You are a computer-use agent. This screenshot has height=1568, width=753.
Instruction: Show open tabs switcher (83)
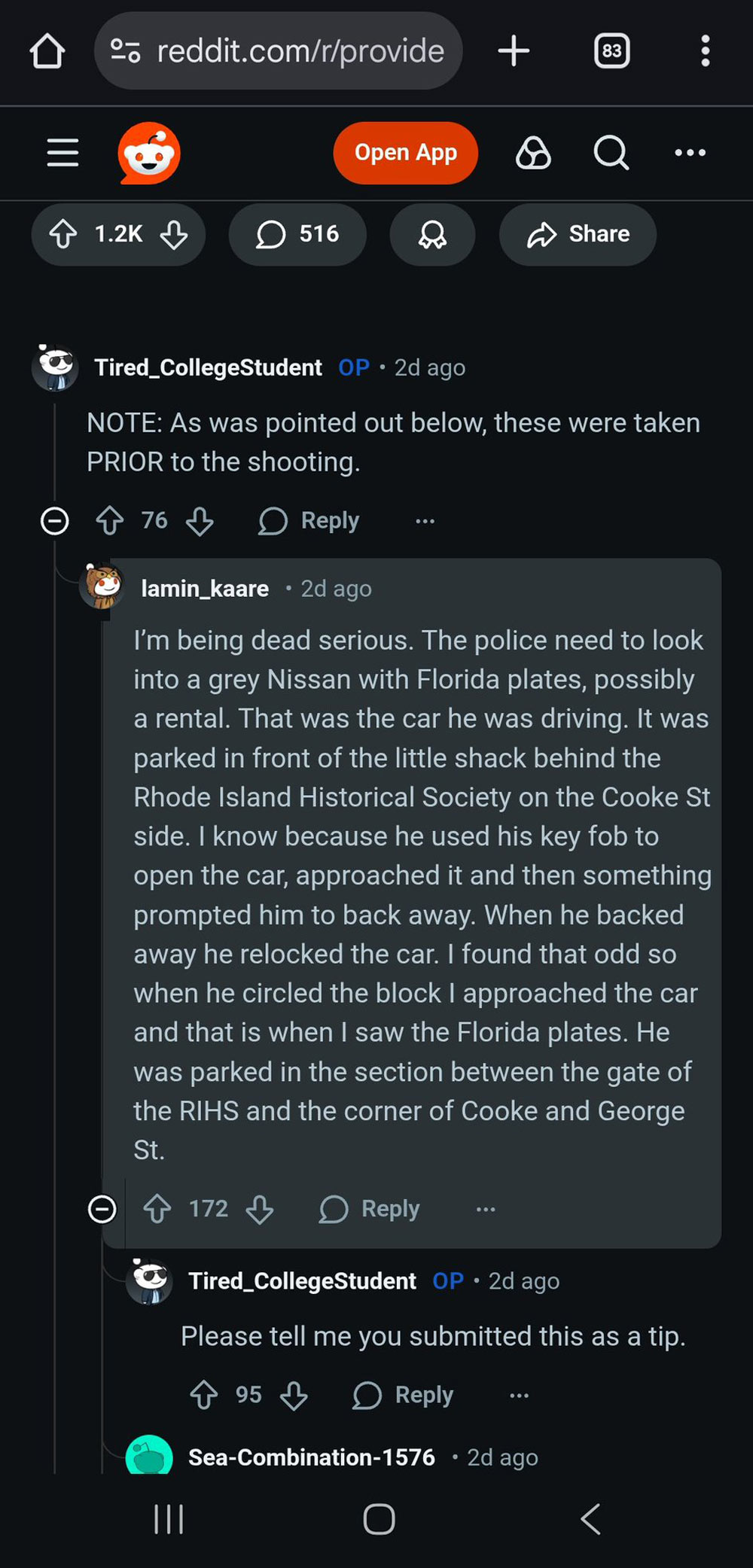coord(611,51)
